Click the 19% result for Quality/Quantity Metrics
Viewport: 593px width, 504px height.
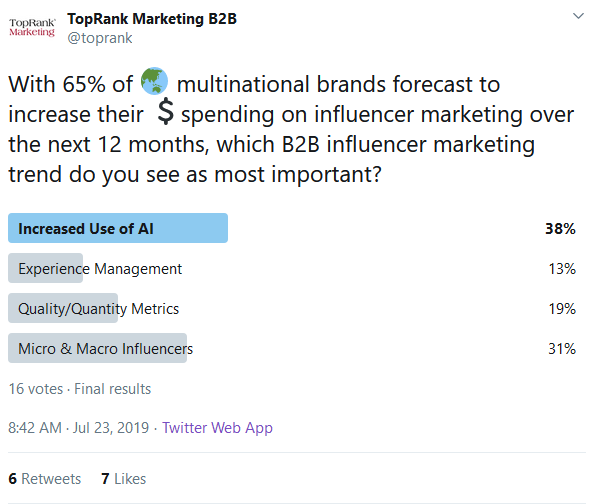(562, 309)
